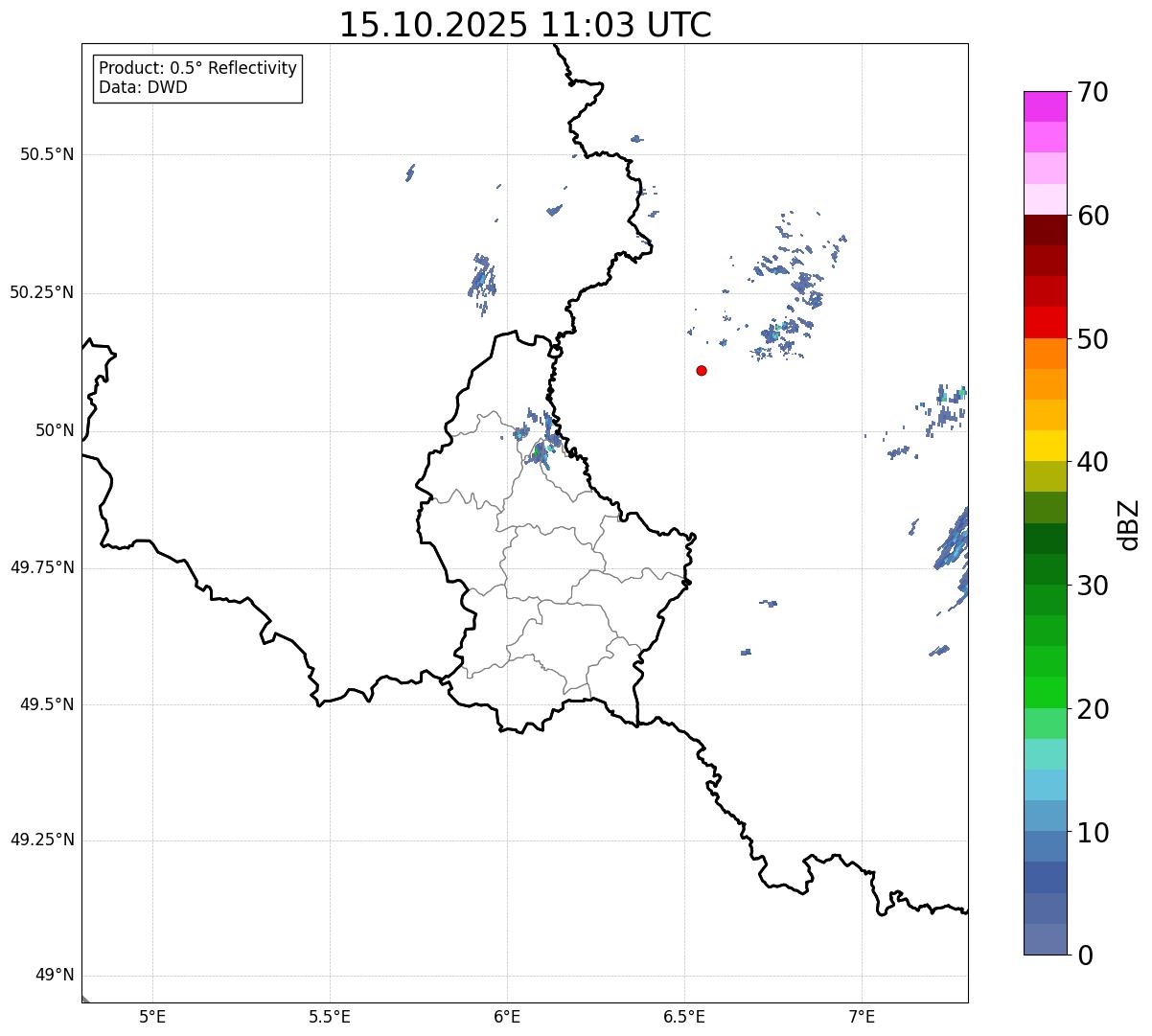Click the colorbar 60 tick label
Screen dimensions: 1152x1036
click(x=1093, y=216)
